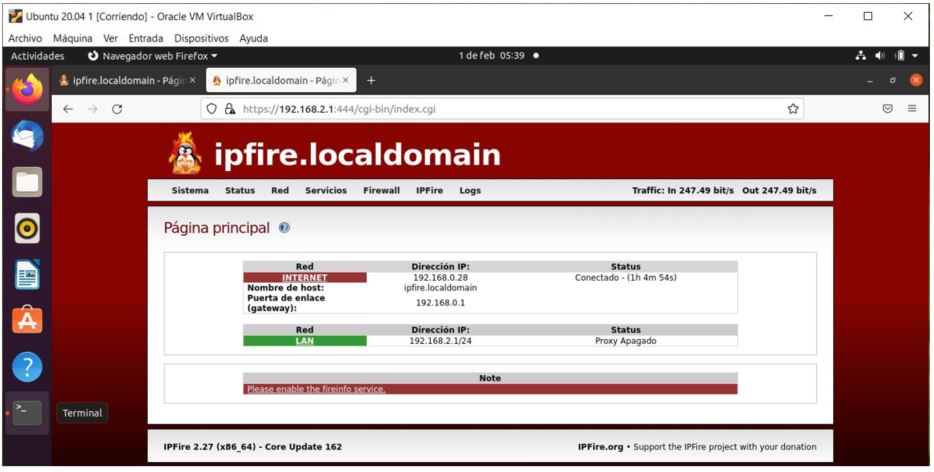The width and height of the screenshot is (934, 472).
Task: Click the Firefox forward arrow
Action: pos(92,109)
